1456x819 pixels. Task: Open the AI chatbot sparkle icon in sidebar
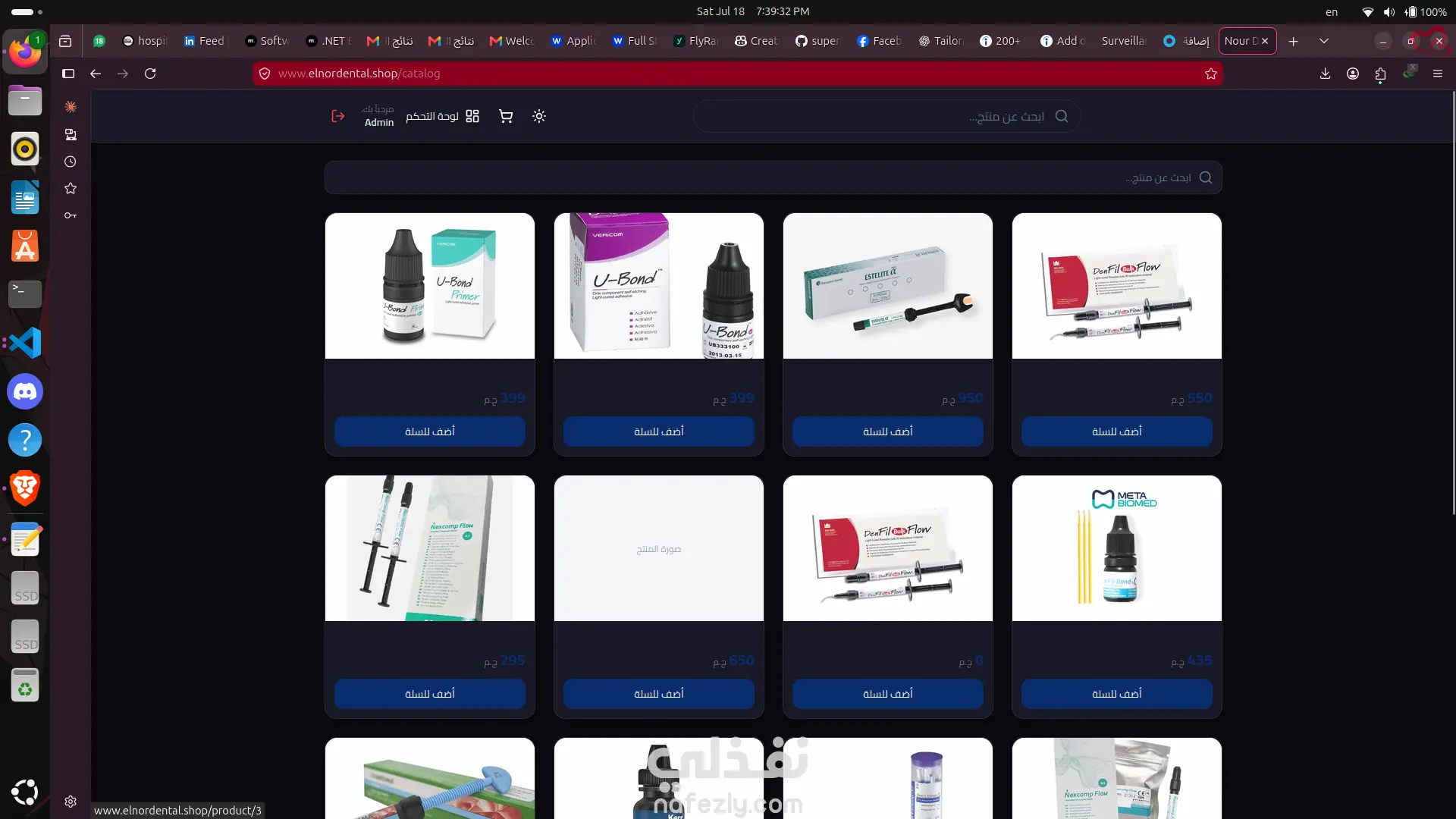pos(71,107)
